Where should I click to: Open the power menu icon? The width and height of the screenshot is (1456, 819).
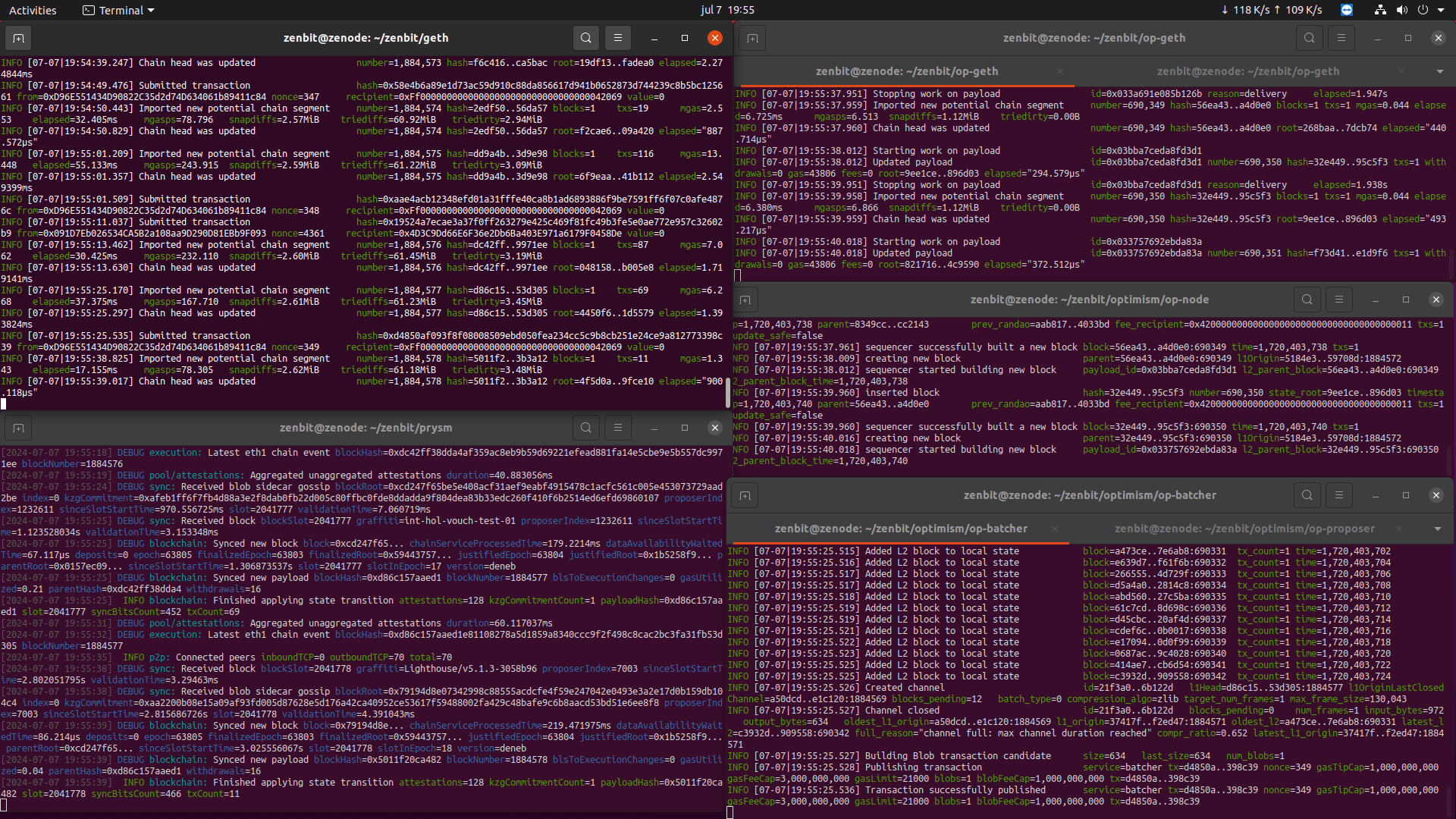click(1423, 10)
